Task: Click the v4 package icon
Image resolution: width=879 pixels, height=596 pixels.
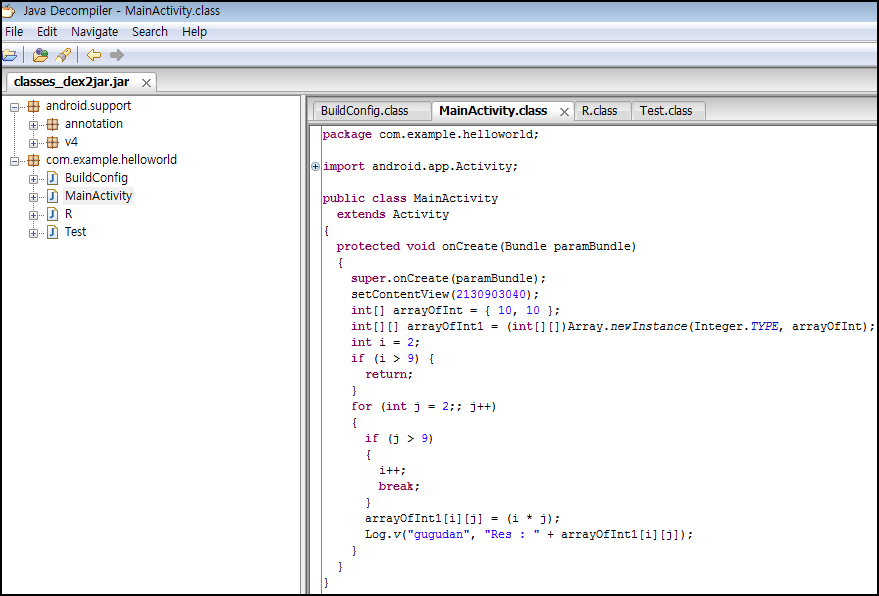Action: 53,142
